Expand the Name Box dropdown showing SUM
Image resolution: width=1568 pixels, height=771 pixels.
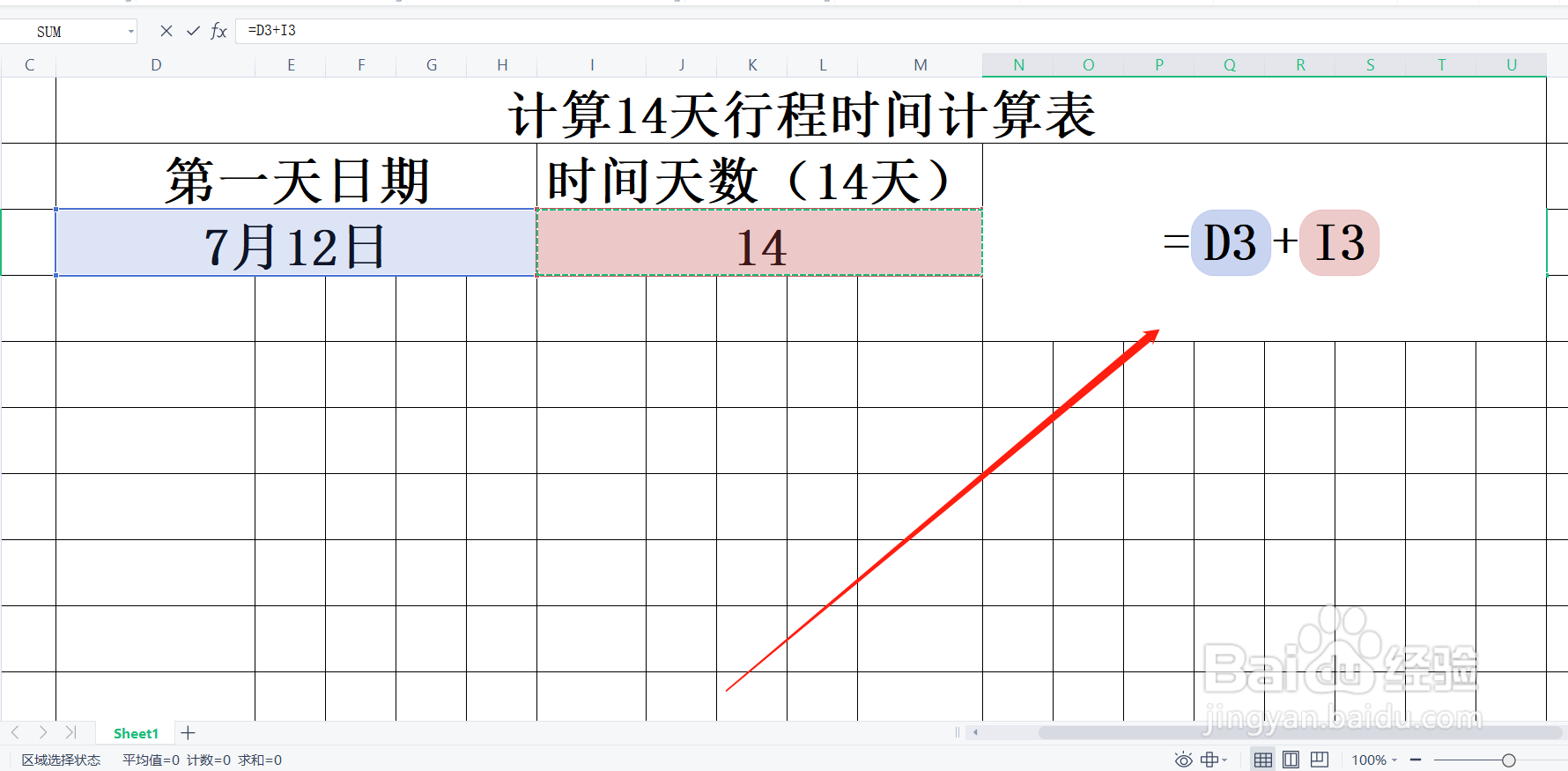click(131, 32)
